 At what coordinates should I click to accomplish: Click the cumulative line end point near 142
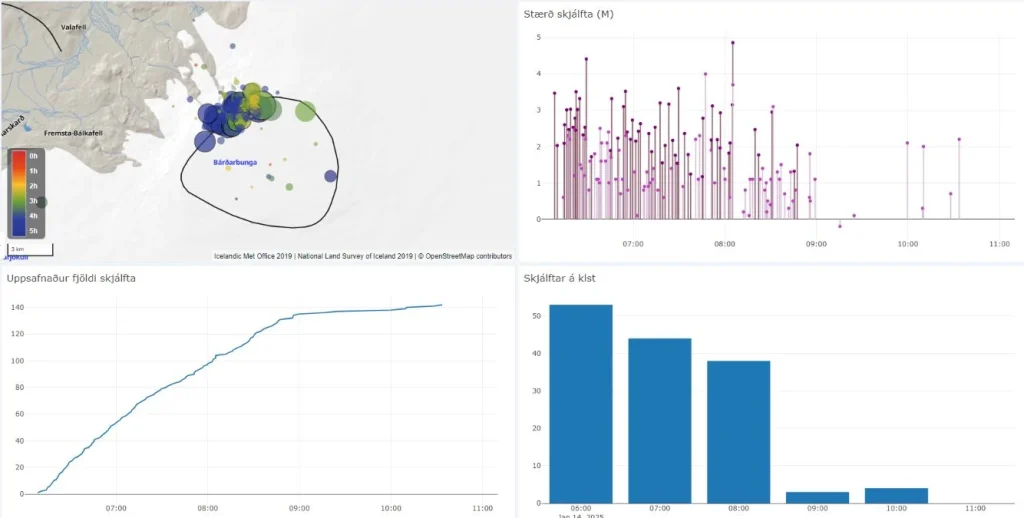click(x=441, y=304)
